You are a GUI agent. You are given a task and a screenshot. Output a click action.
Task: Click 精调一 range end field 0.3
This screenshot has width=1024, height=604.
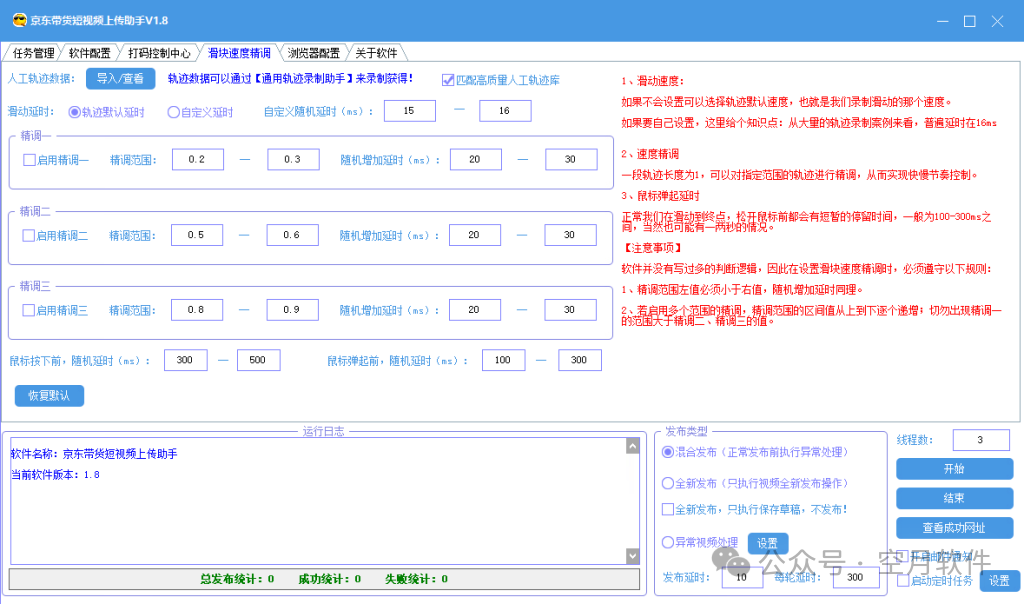(x=293, y=159)
